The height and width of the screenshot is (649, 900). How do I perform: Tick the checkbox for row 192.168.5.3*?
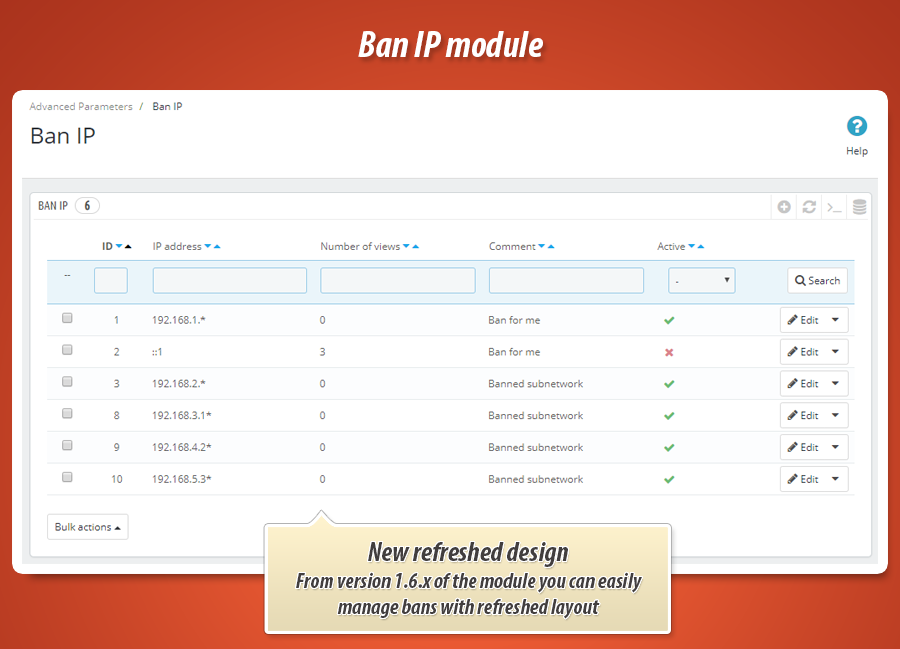(67, 477)
